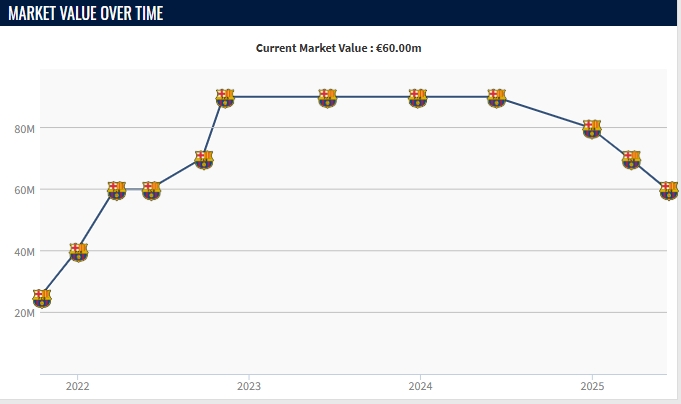The image size is (681, 404).
Task: Click the 2022 x-axis label
Action: [x=77, y=386]
